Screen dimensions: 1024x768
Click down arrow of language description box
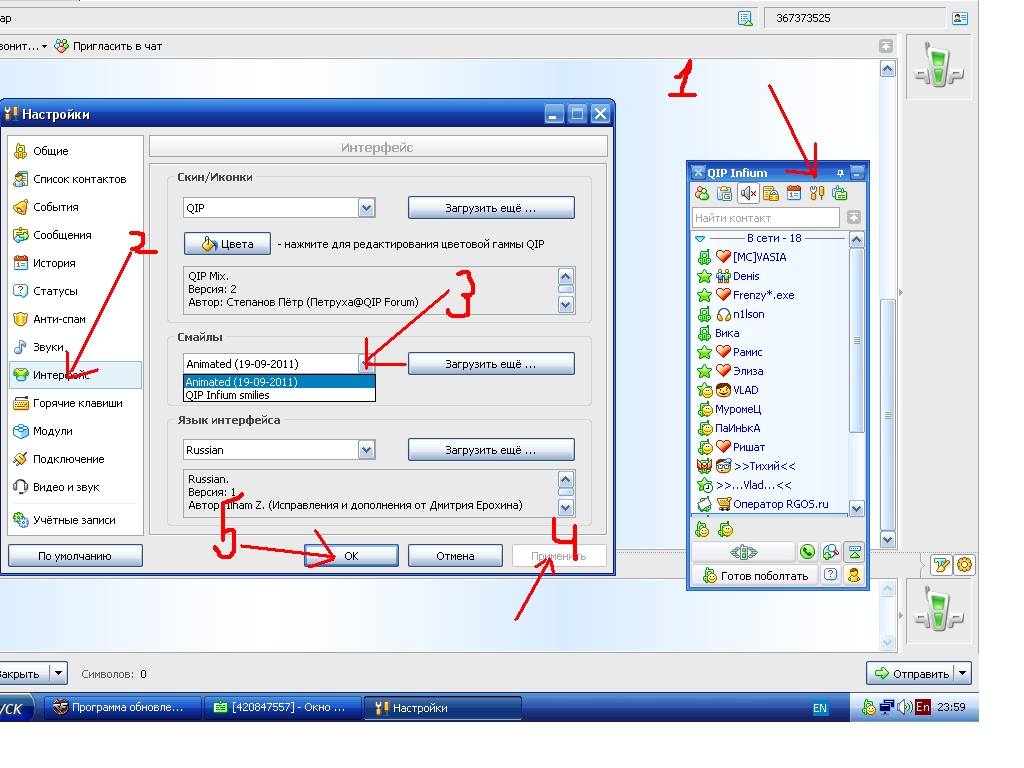tap(566, 507)
